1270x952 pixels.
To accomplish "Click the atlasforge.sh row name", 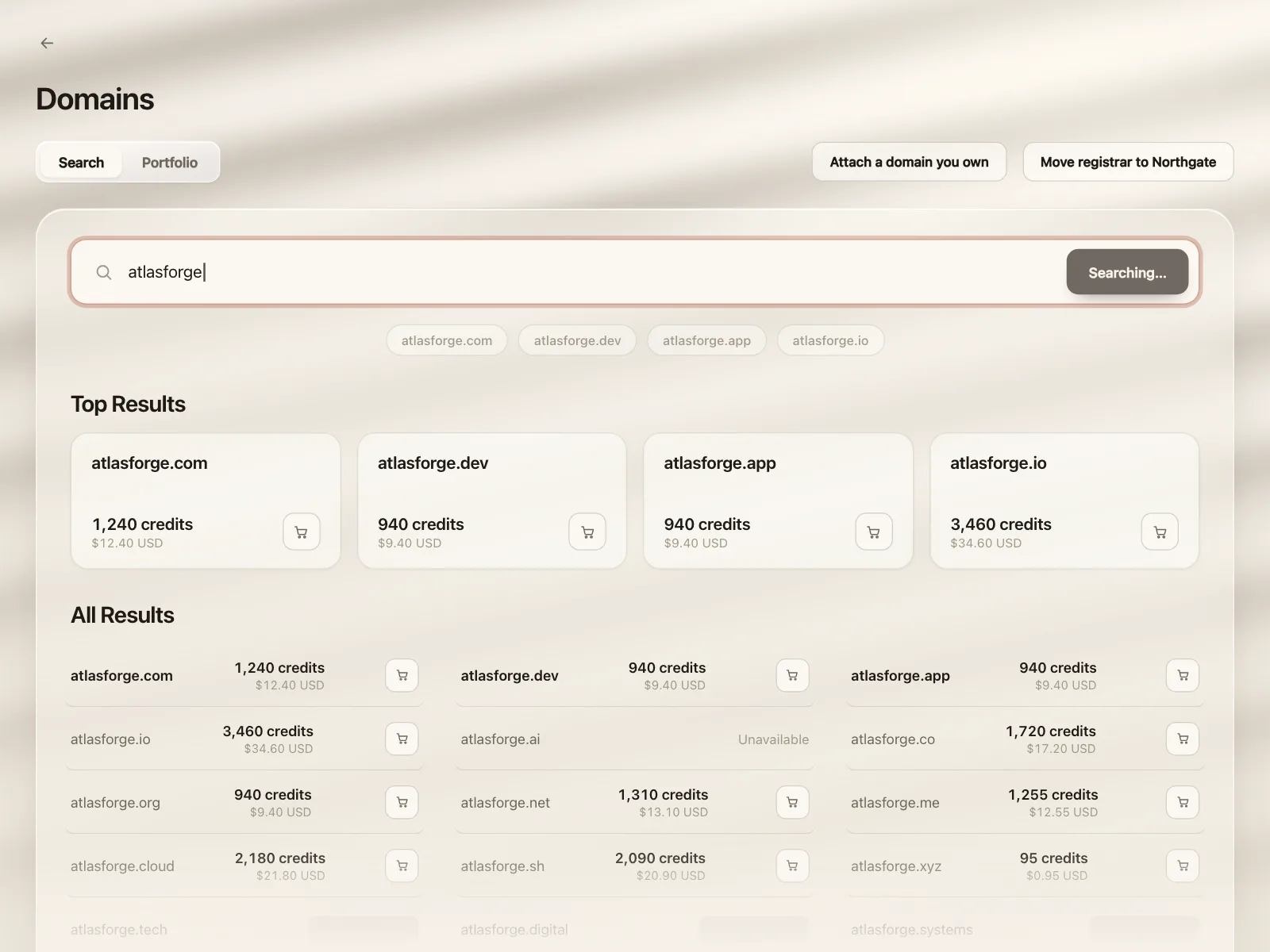I will pyautogui.click(x=502, y=866).
